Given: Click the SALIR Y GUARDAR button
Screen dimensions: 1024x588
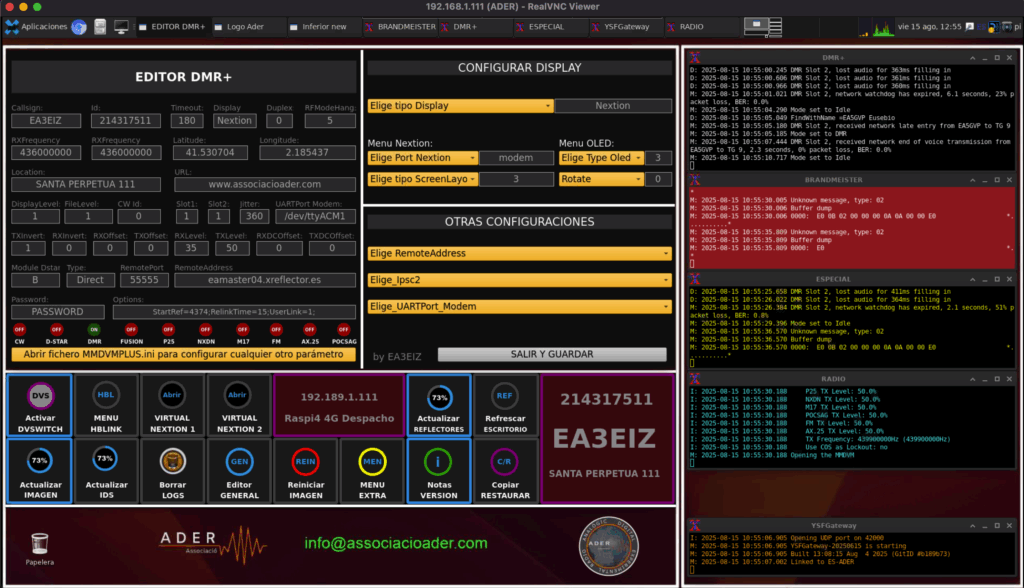Looking at the screenshot, I should (x=552, y=354).
